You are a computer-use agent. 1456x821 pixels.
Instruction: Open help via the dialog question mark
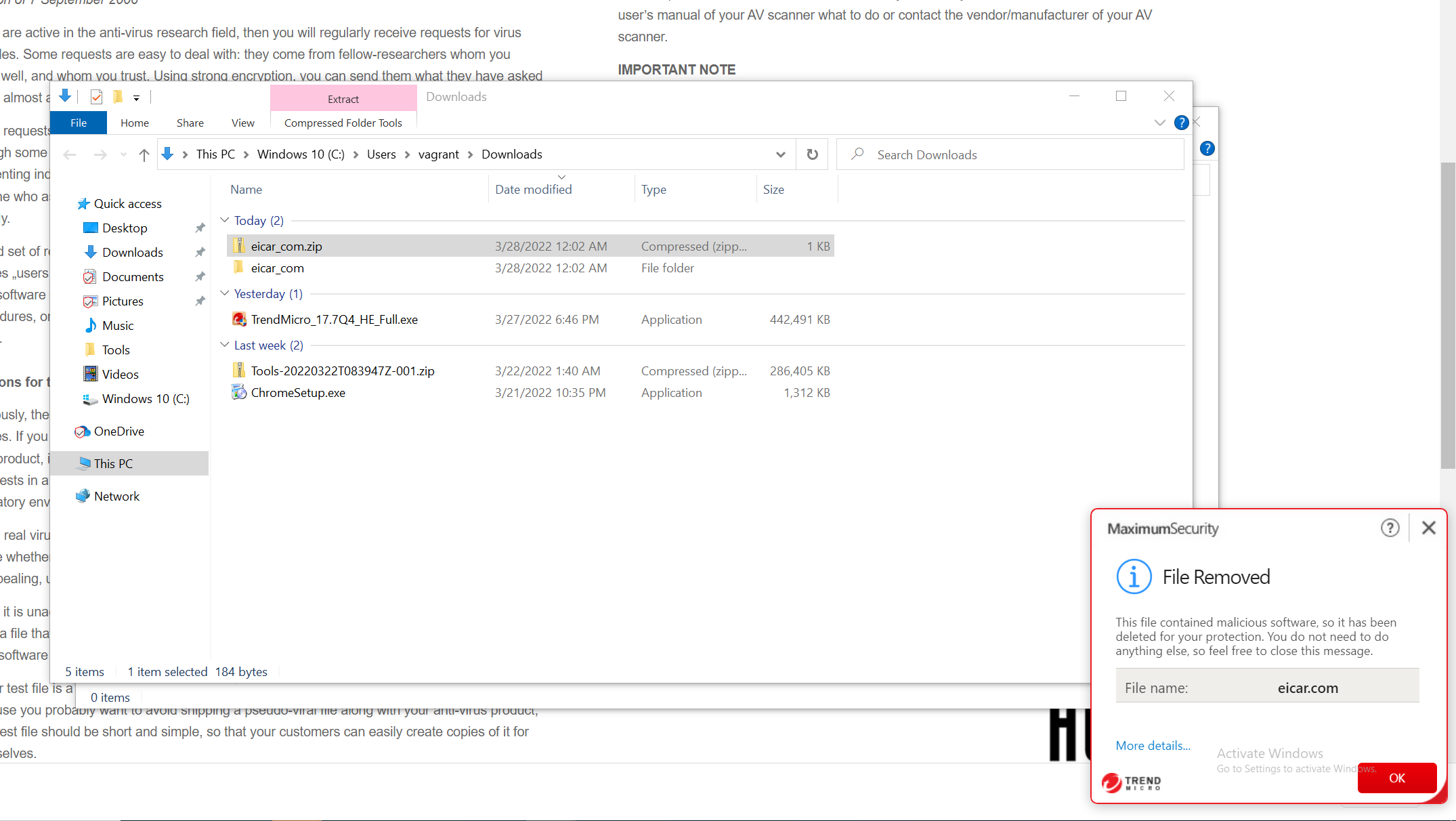[1390, 528]
